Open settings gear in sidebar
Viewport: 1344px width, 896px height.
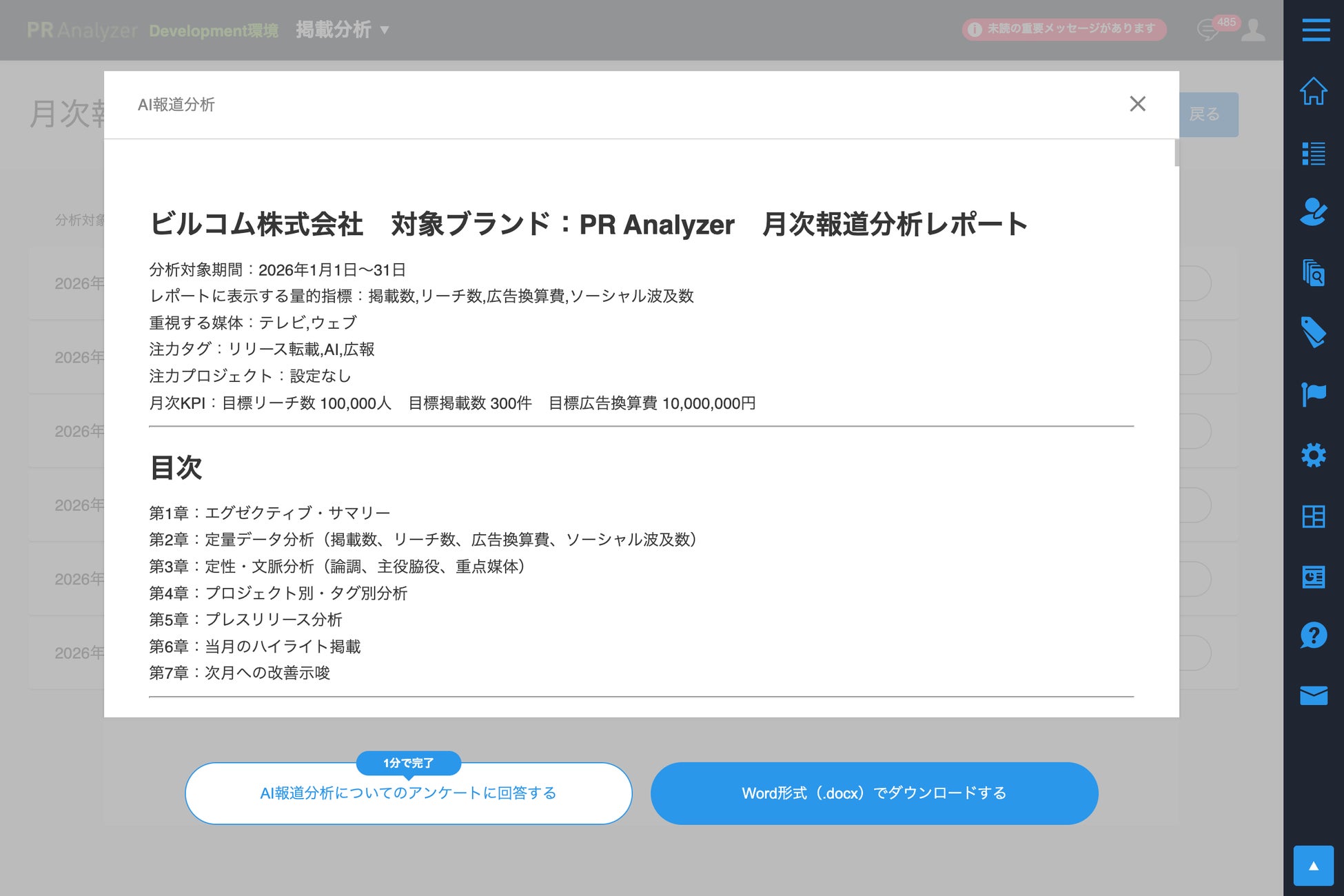1313,455
